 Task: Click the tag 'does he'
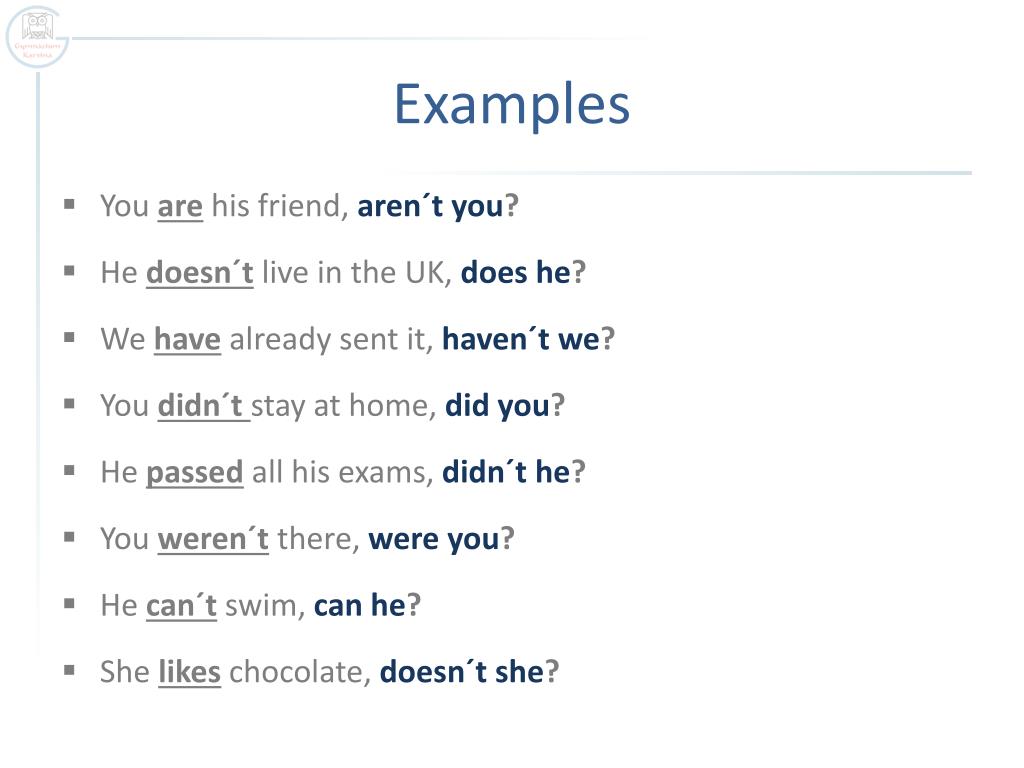tap(516, 273)
